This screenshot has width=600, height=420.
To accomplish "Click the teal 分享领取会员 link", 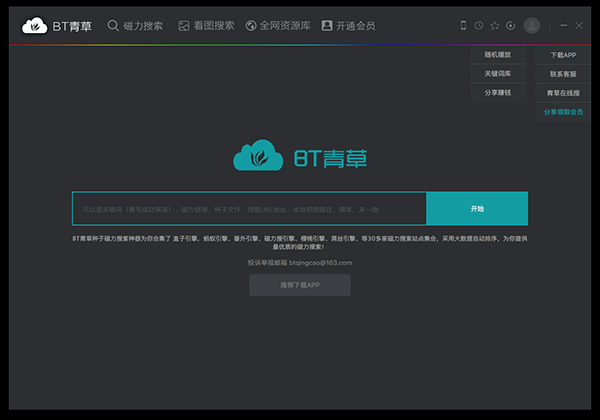I will coord(563,112).
